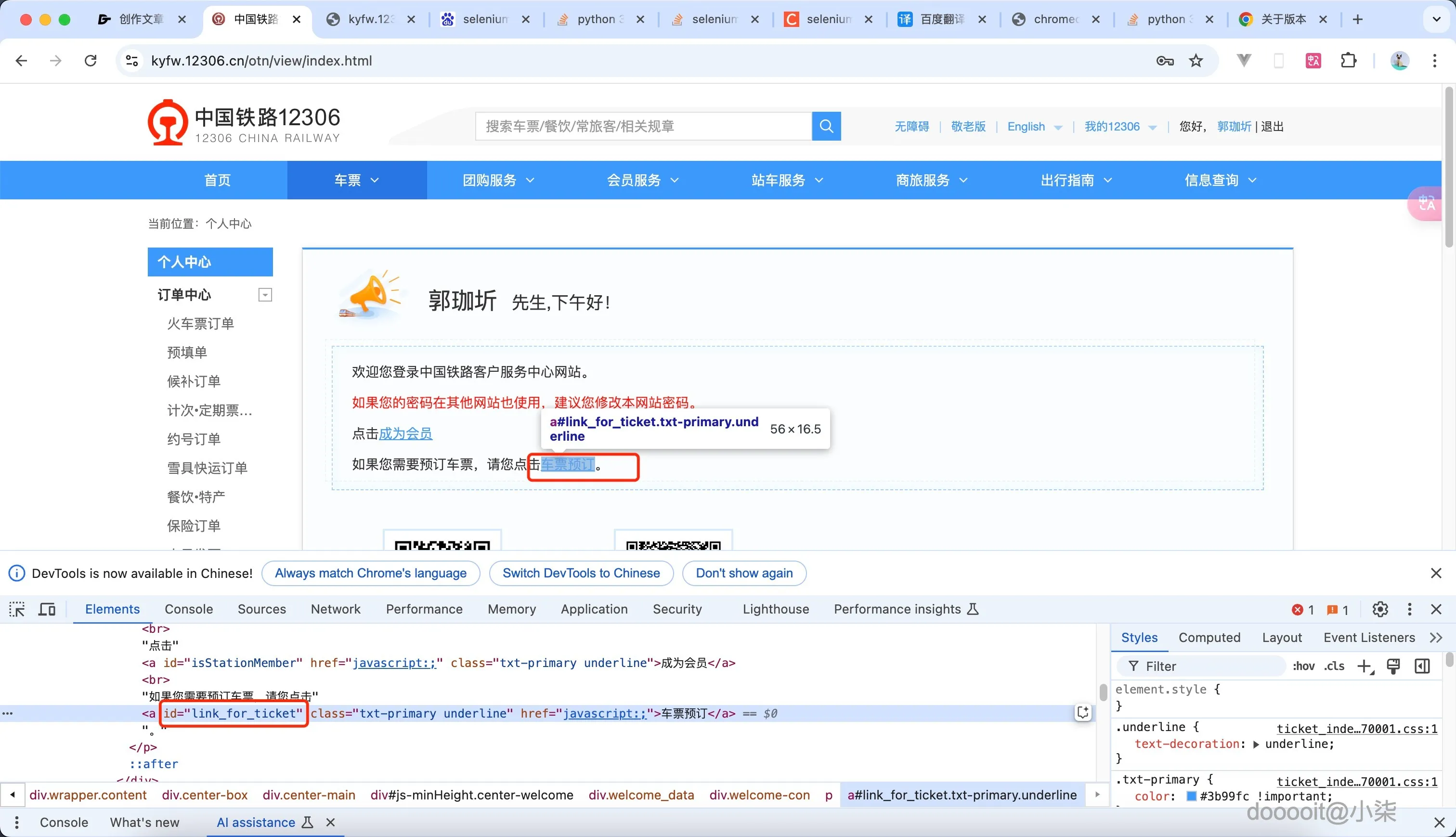Toggle the device toolbar

[x=47, y=609]
